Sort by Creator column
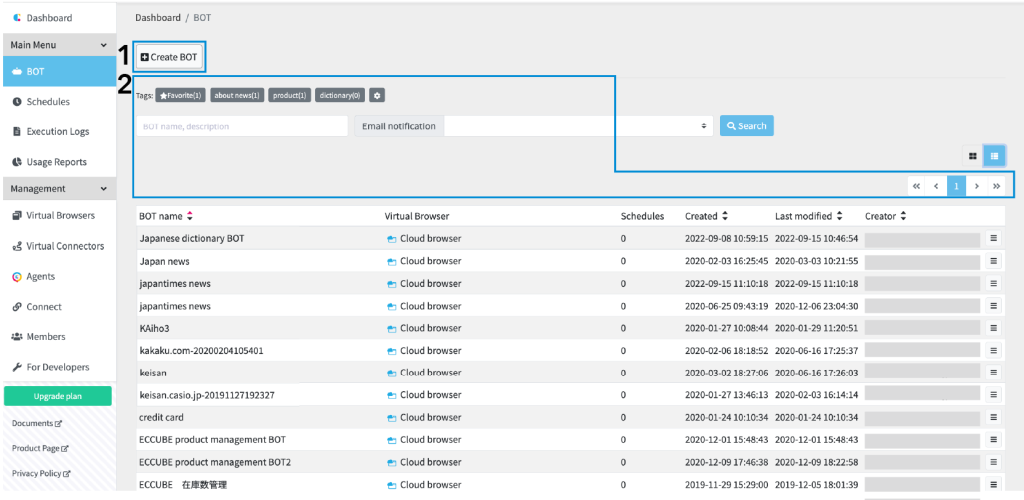 click(886, 216)
